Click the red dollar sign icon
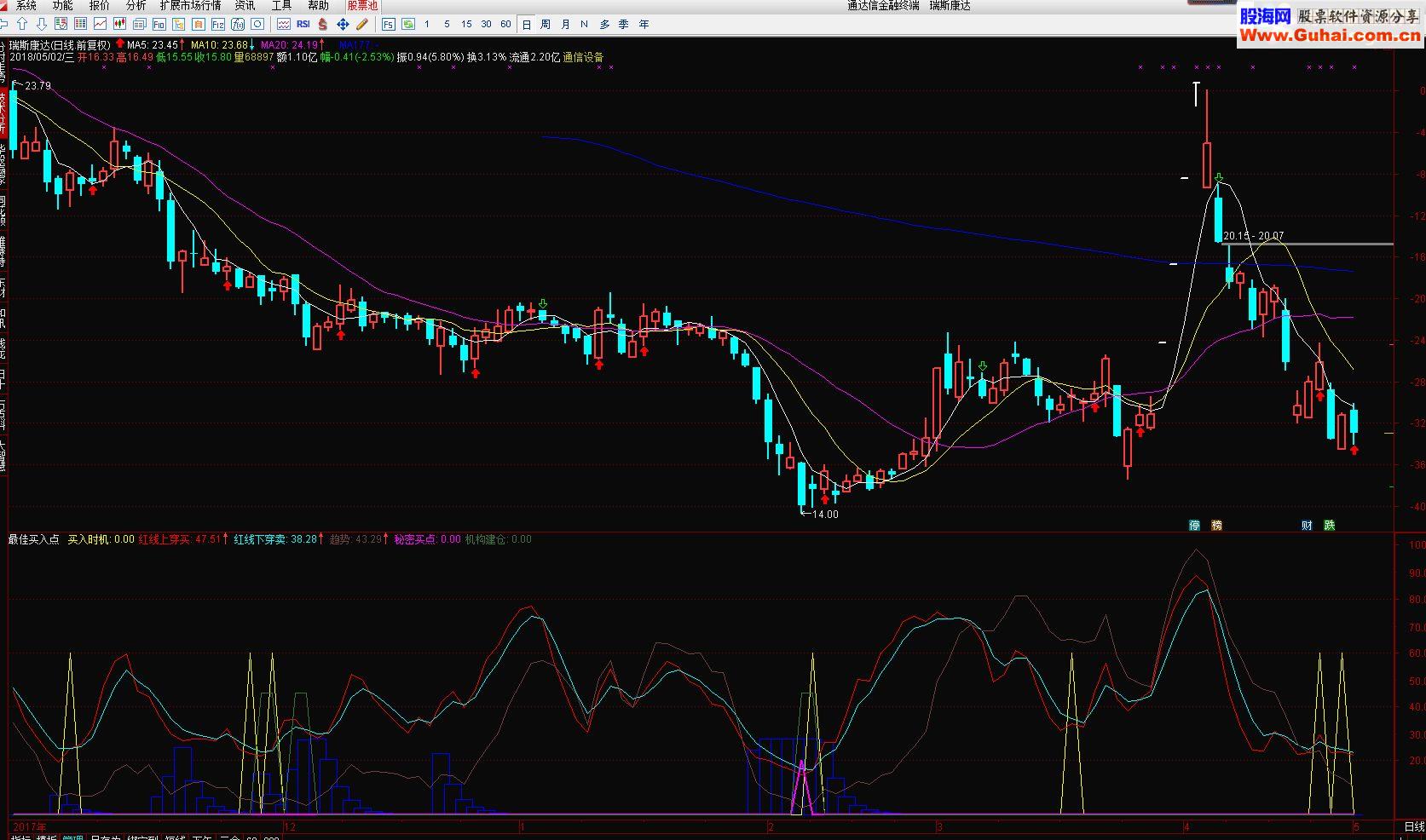The width and height of the screenshot is (1426, 840). coord(323,25)
